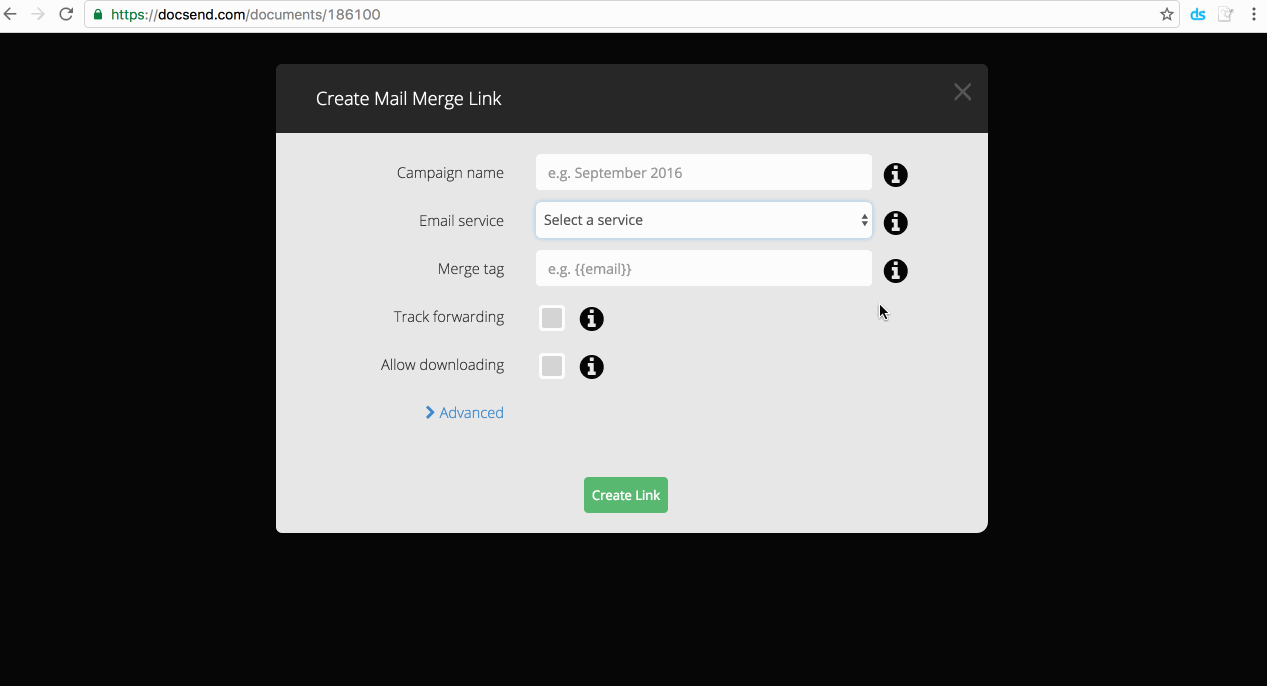Click the browser back arrow
The width and height of the screenshot is (1267, 686).
click(11, 14)
